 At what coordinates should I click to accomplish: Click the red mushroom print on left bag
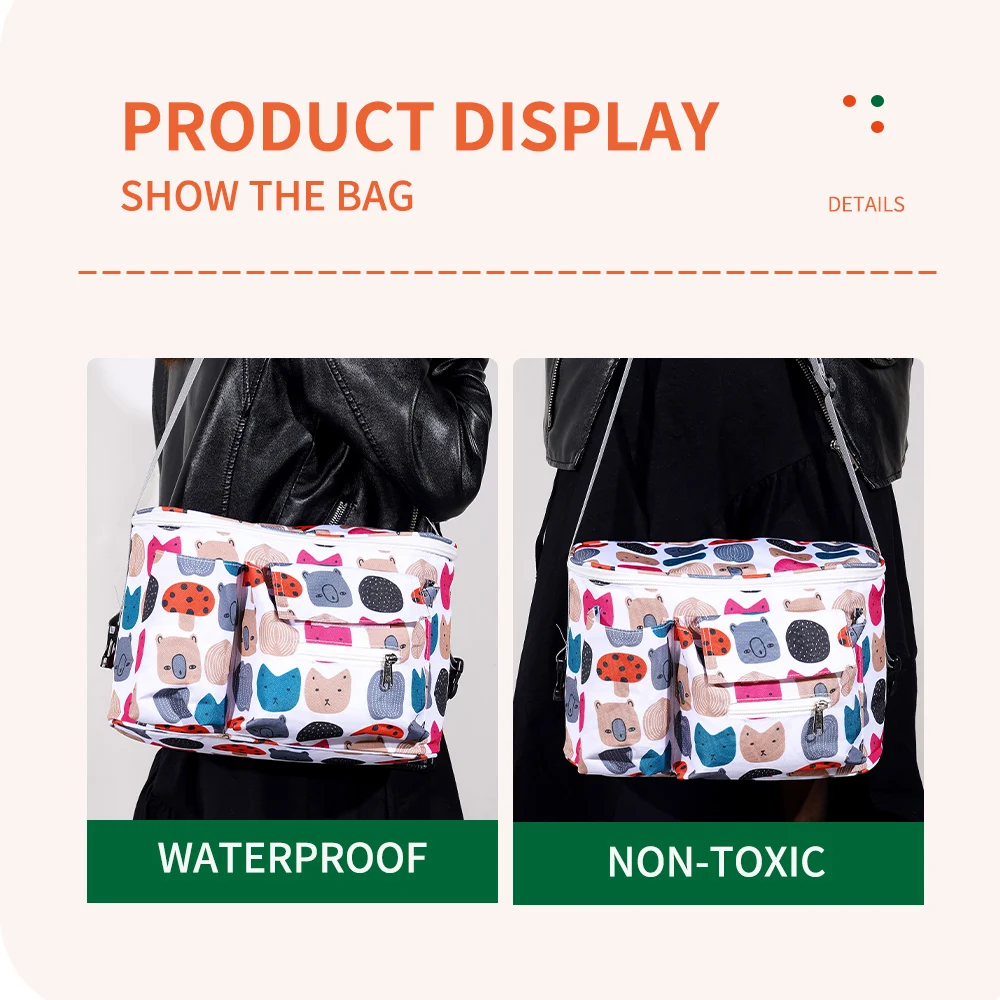[x=188, y=603]
